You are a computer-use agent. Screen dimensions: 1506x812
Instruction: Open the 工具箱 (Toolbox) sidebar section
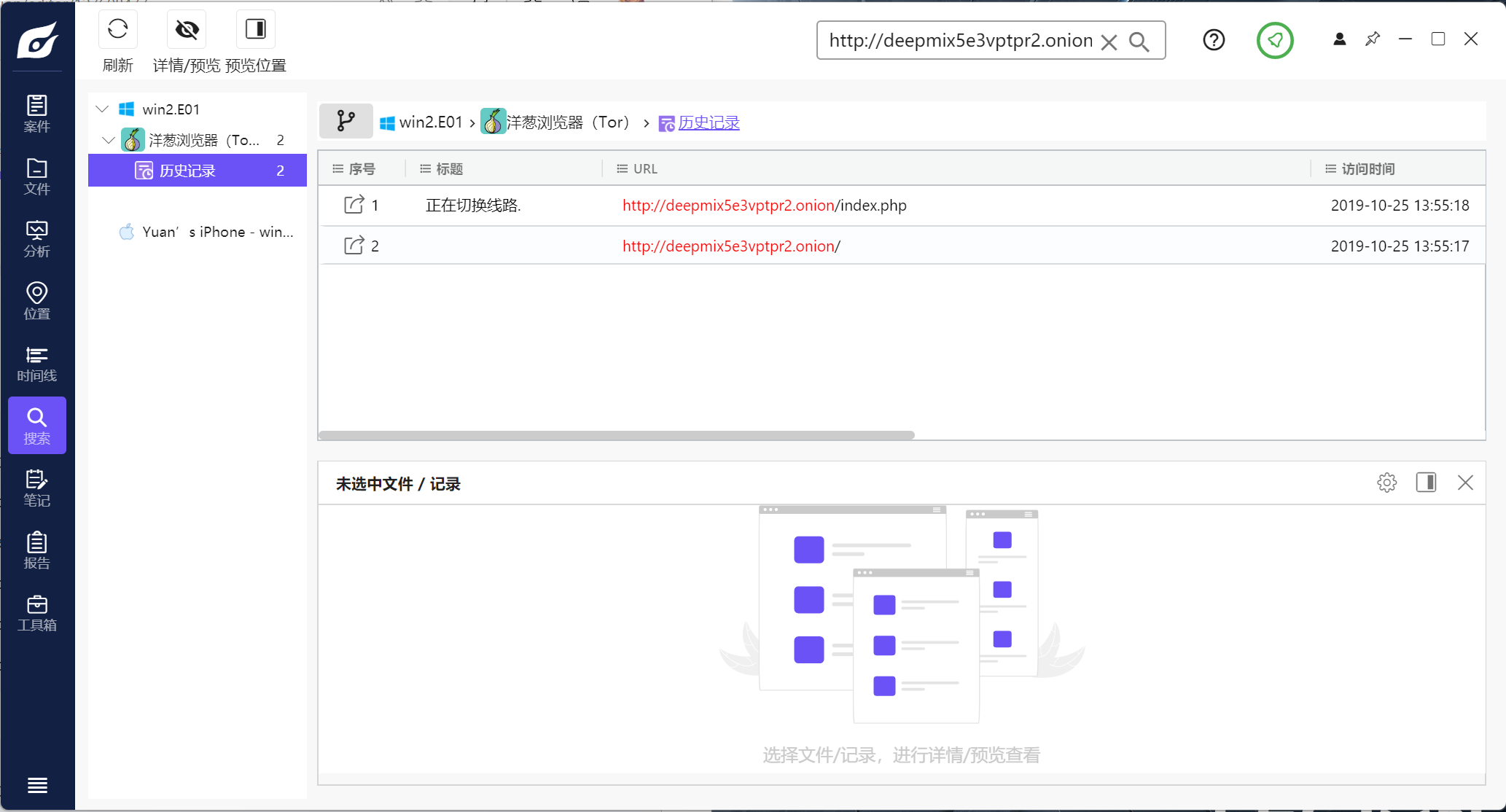pos(36,612)
